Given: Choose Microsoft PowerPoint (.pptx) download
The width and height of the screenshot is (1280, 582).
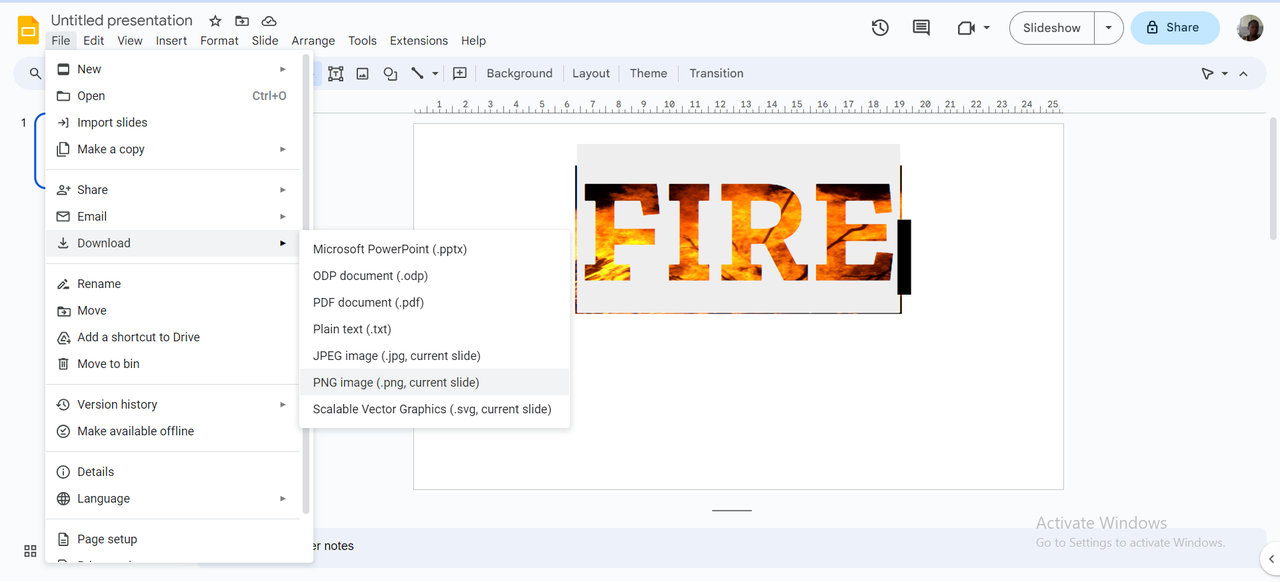Looking at the screenshot, I should coord(435,249).
